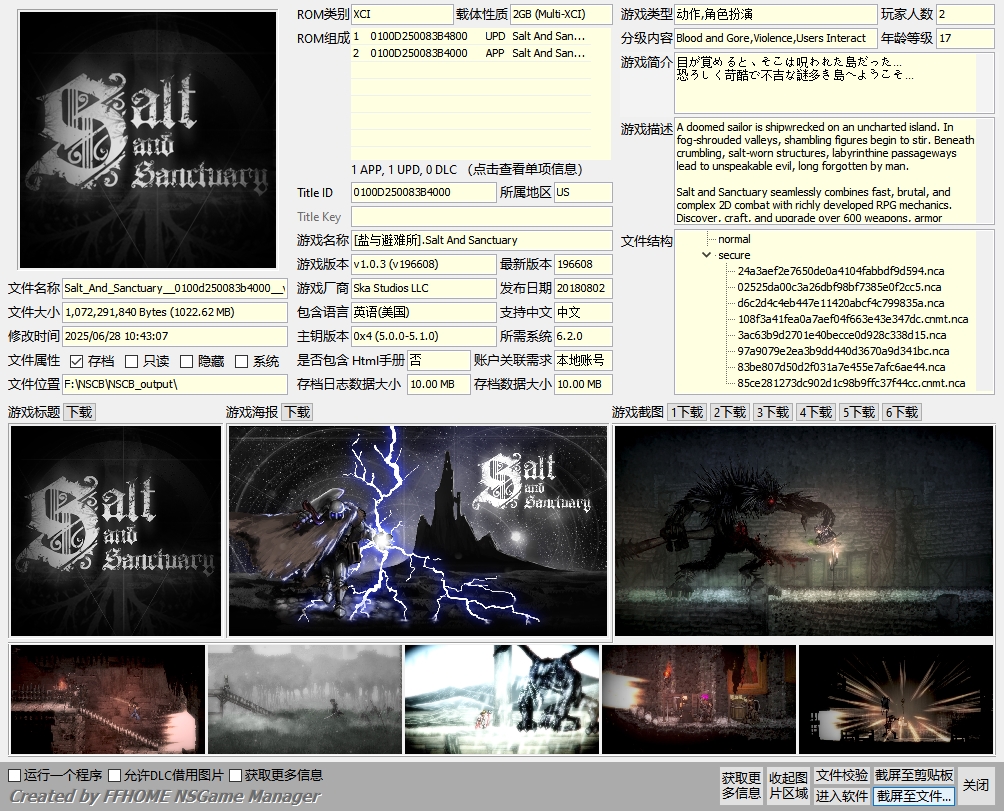Click the 文件大小 field 1,072,291,840 Bytes

pyautogui.click(x=175, y=312)
